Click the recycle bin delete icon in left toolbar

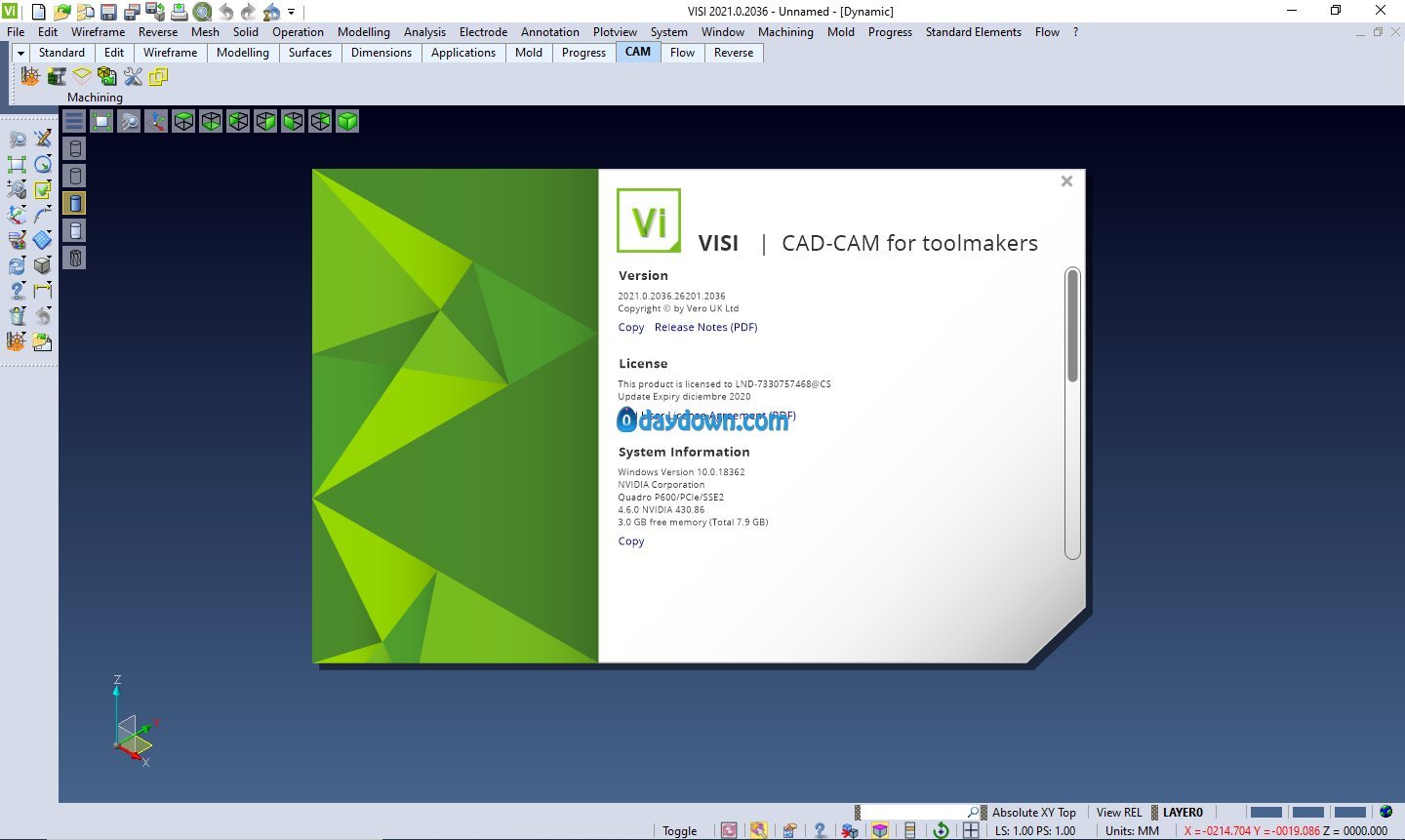click(17, 316)
